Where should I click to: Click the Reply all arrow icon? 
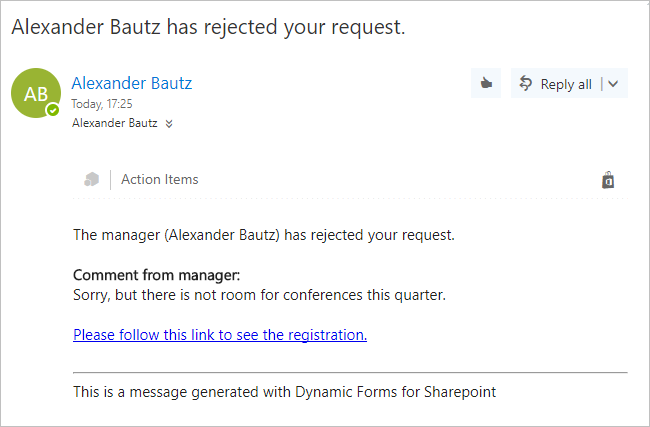click(525, 84)
